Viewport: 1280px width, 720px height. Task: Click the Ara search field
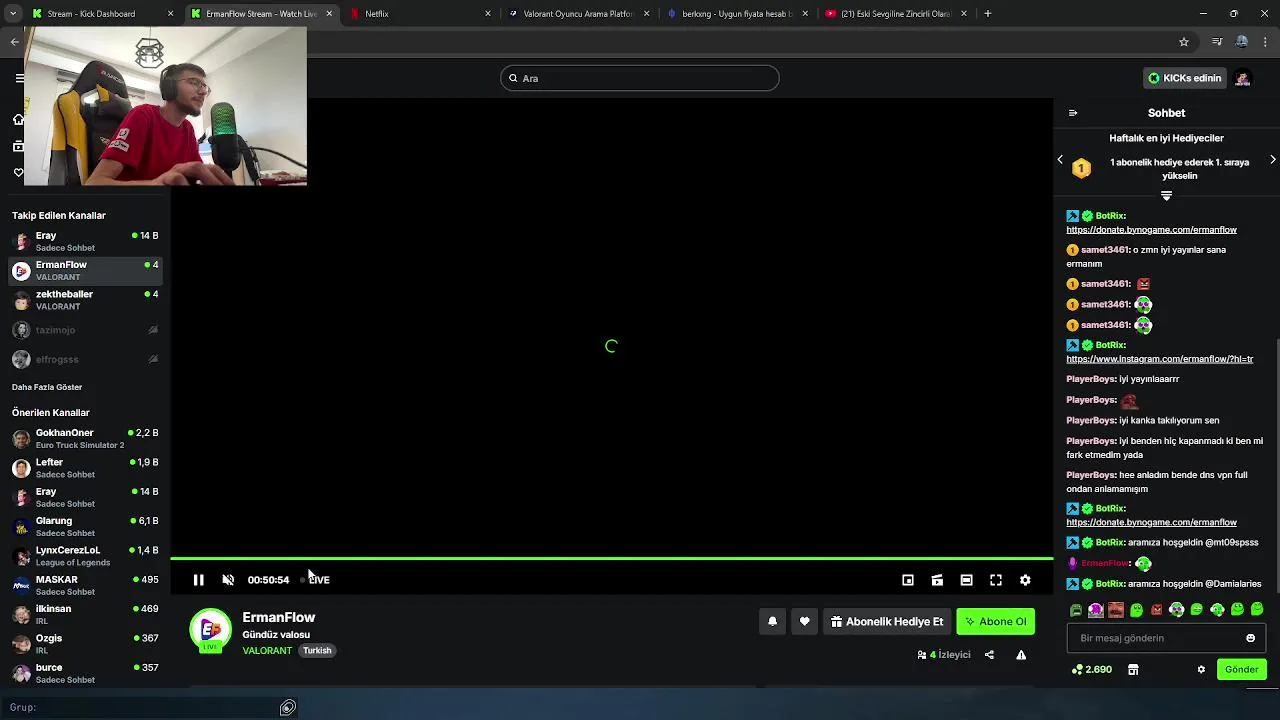tap(640, 78)
